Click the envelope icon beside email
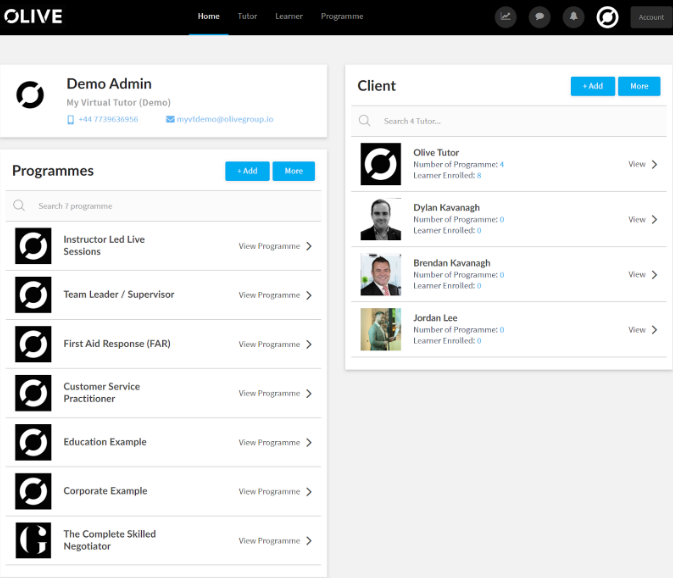Viewport: 673px width, 578px height. click(170, 119)
